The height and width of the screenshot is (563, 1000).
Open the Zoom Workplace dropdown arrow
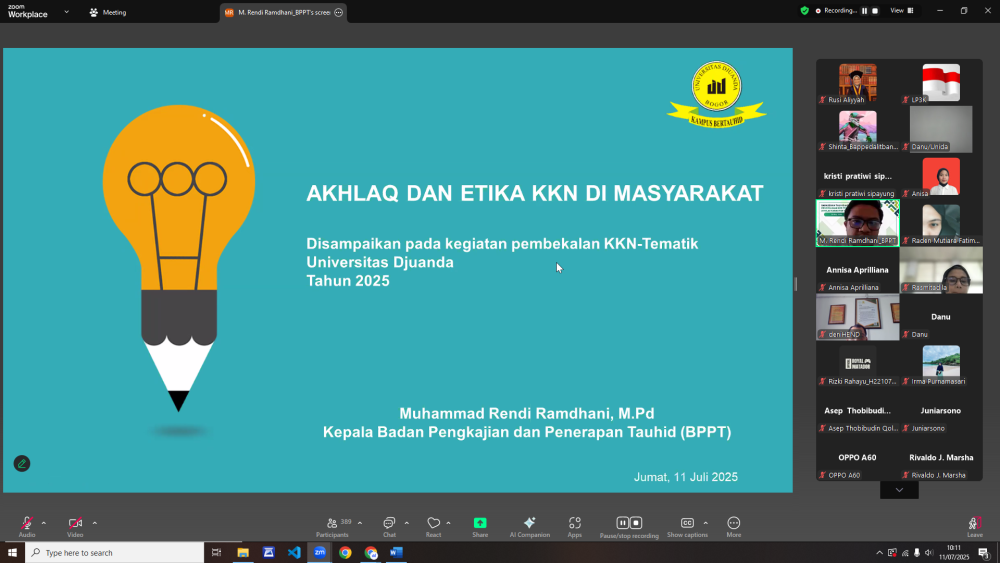click(x=66, y=12)
